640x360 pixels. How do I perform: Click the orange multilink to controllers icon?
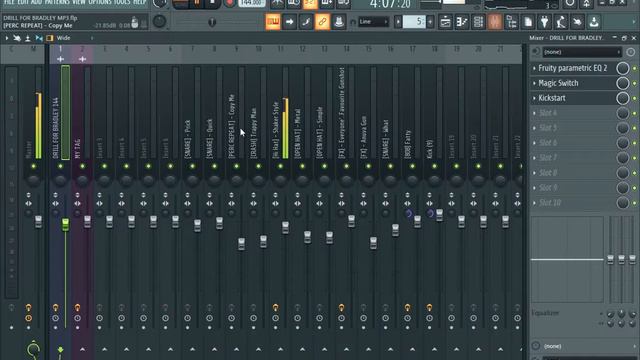click(x=322, y=22)
